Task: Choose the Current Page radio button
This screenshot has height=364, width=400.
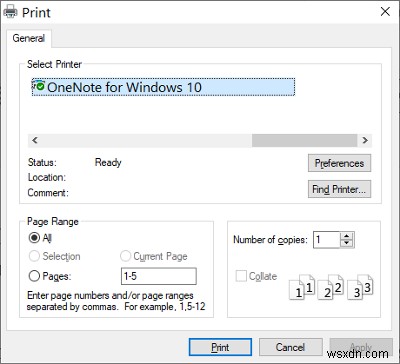Action: (154, 256)
